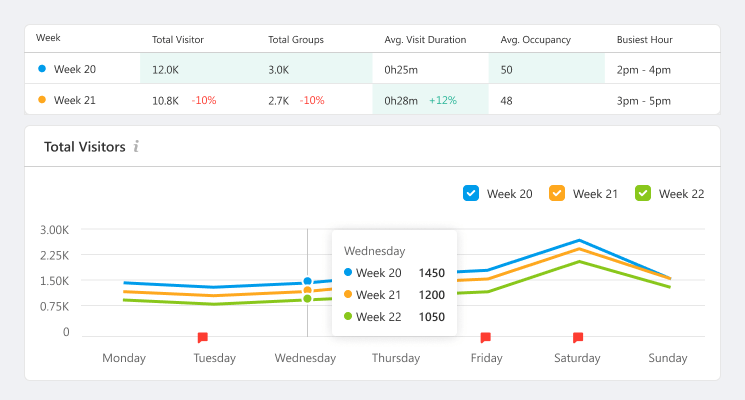
Task: Select the orange Week 21 data point on Wednesday
Action: pos(307,291)
